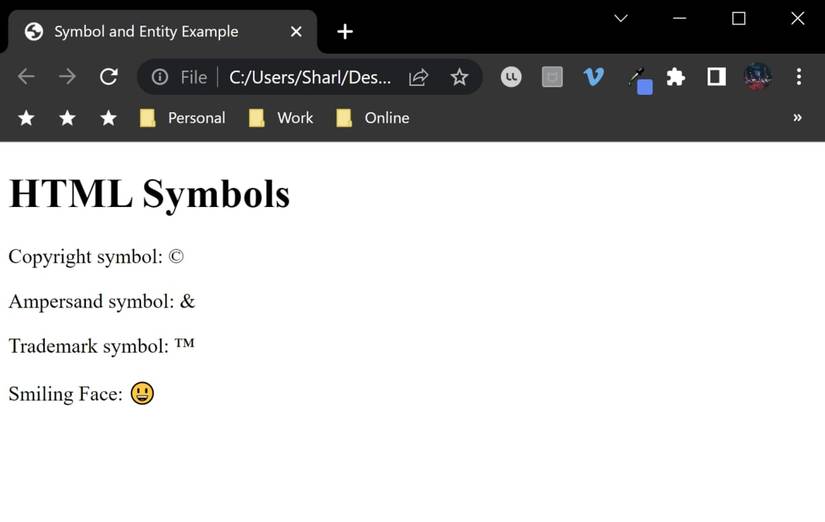The width and height of the screenshot is (825, 522).
Task: Open the Personal bookmarks folder
Action: pos(183,118)
